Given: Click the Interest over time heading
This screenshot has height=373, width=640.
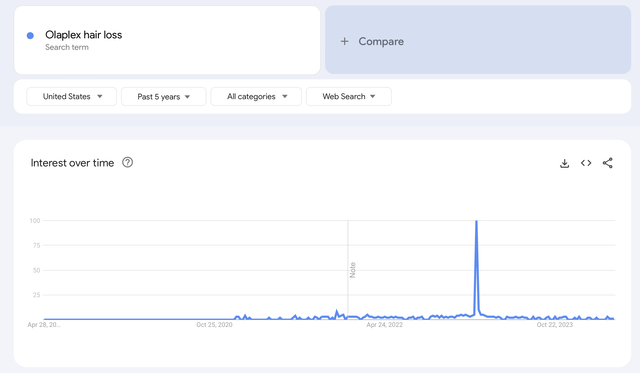Looking at the screenshot, I should tap(72, 163).
